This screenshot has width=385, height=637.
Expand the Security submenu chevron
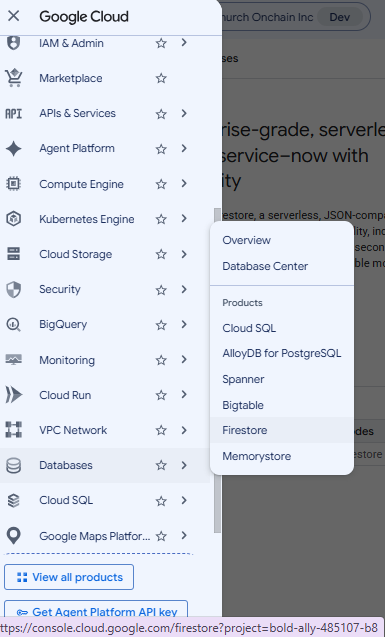click(184, 289)
